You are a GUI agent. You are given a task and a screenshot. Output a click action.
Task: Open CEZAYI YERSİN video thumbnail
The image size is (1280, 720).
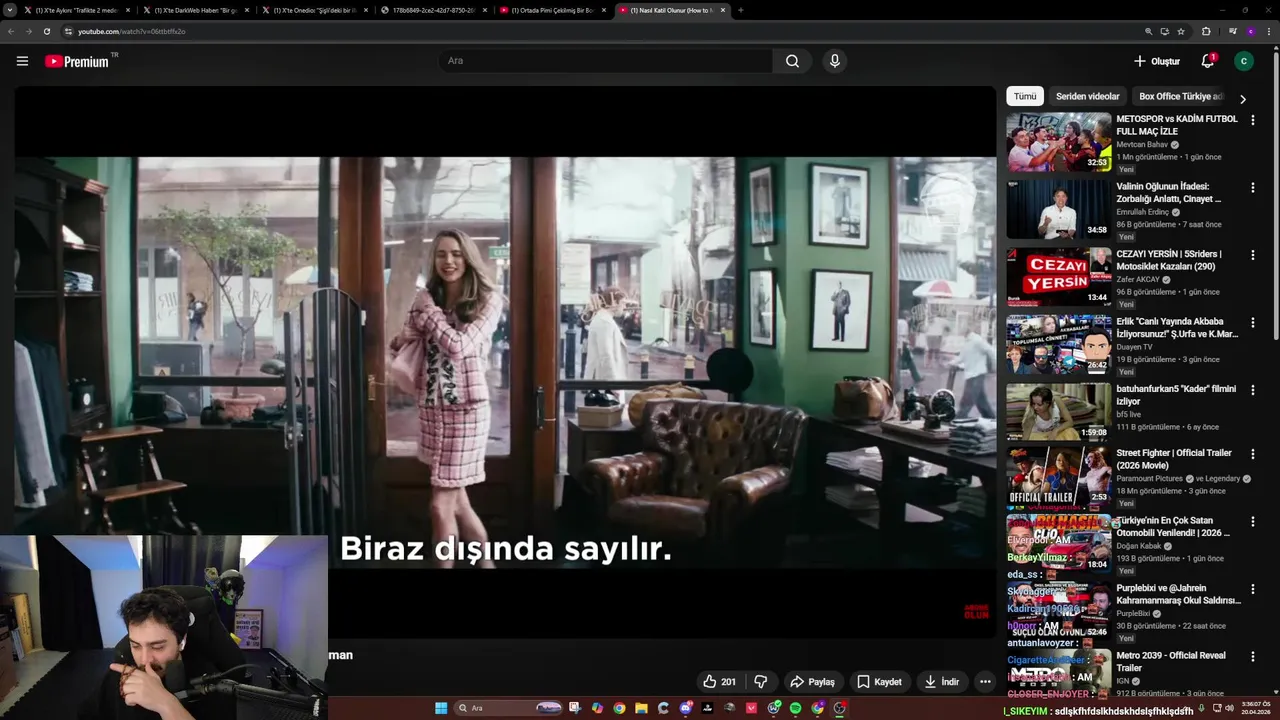pos(1059,276)
